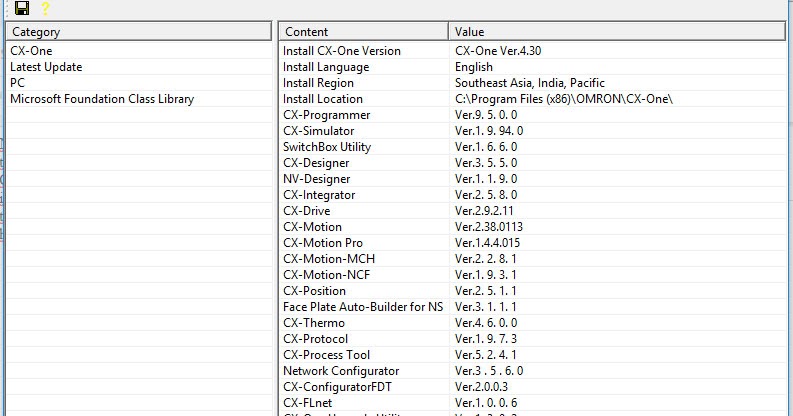Sort by the Category column header
This screenshot has height=416, width=793.
coord(139,31)
